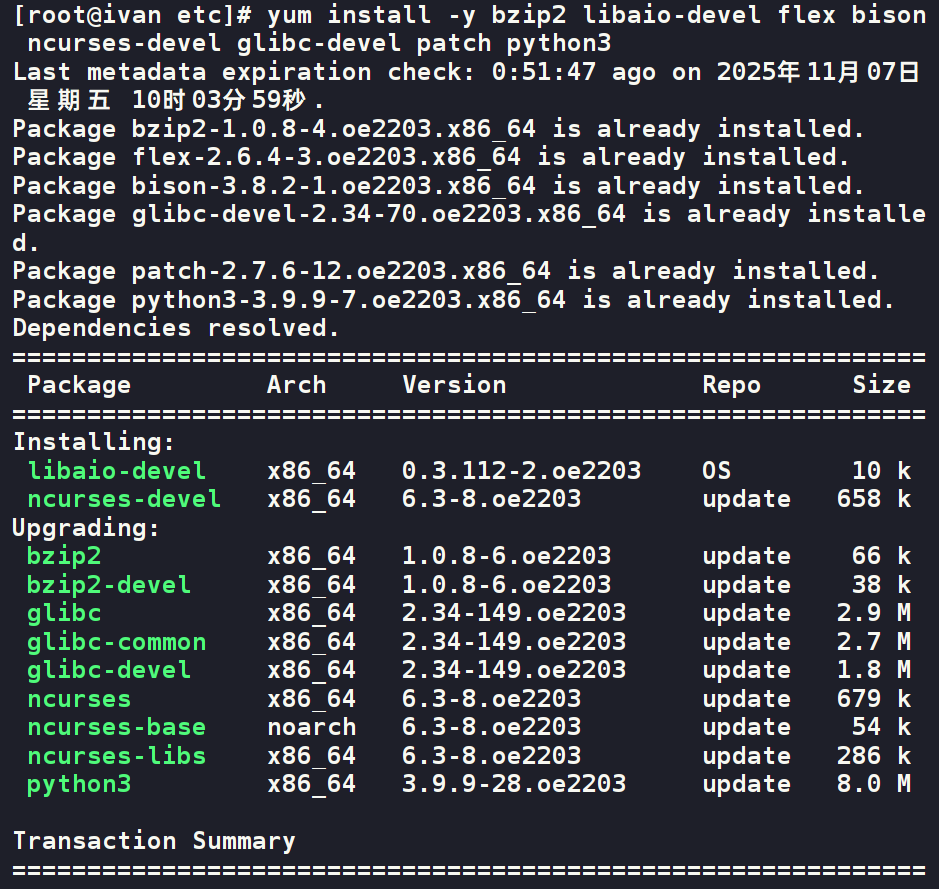Click the green python3 package name
This screenshot has height=889, width=939.
pyautogui.click(x=79, y=785)
